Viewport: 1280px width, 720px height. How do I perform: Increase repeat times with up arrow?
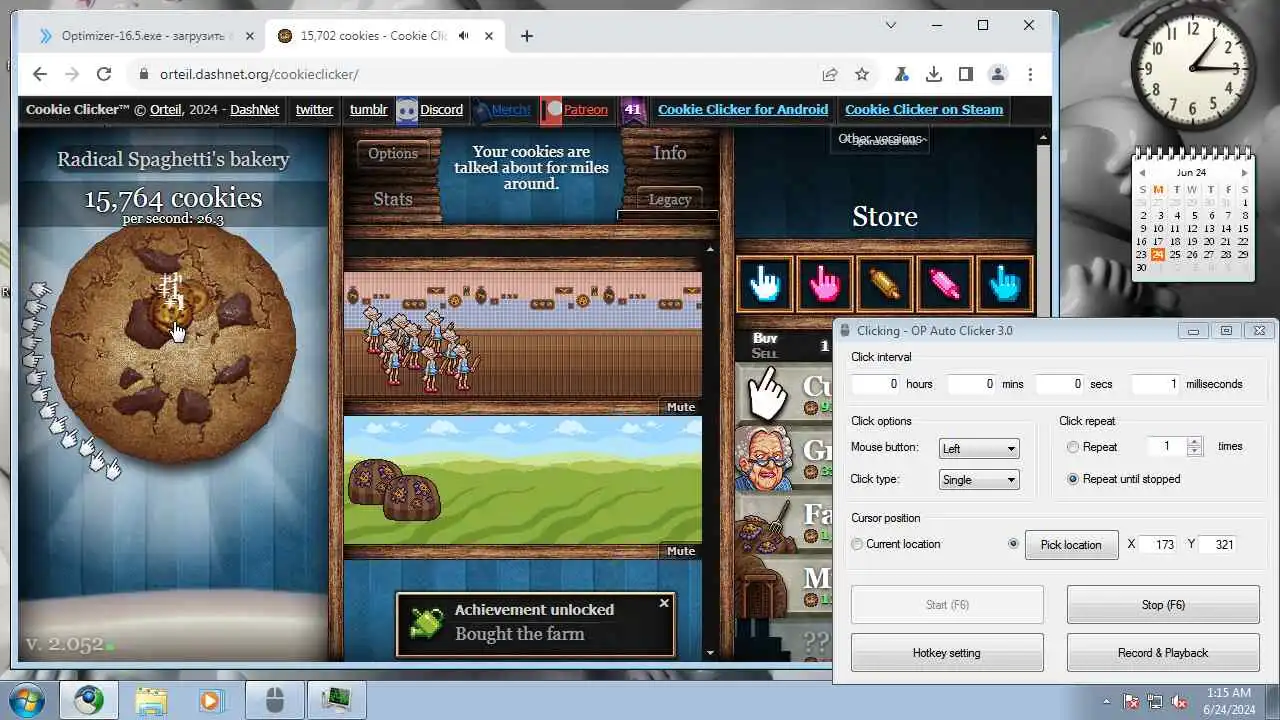tap(1194, 442)
